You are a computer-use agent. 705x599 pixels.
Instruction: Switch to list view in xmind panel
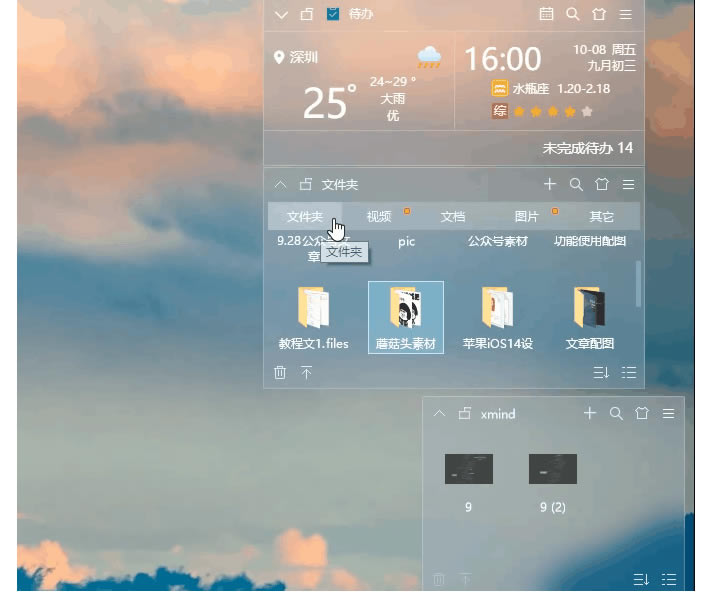tap(669, 579)
